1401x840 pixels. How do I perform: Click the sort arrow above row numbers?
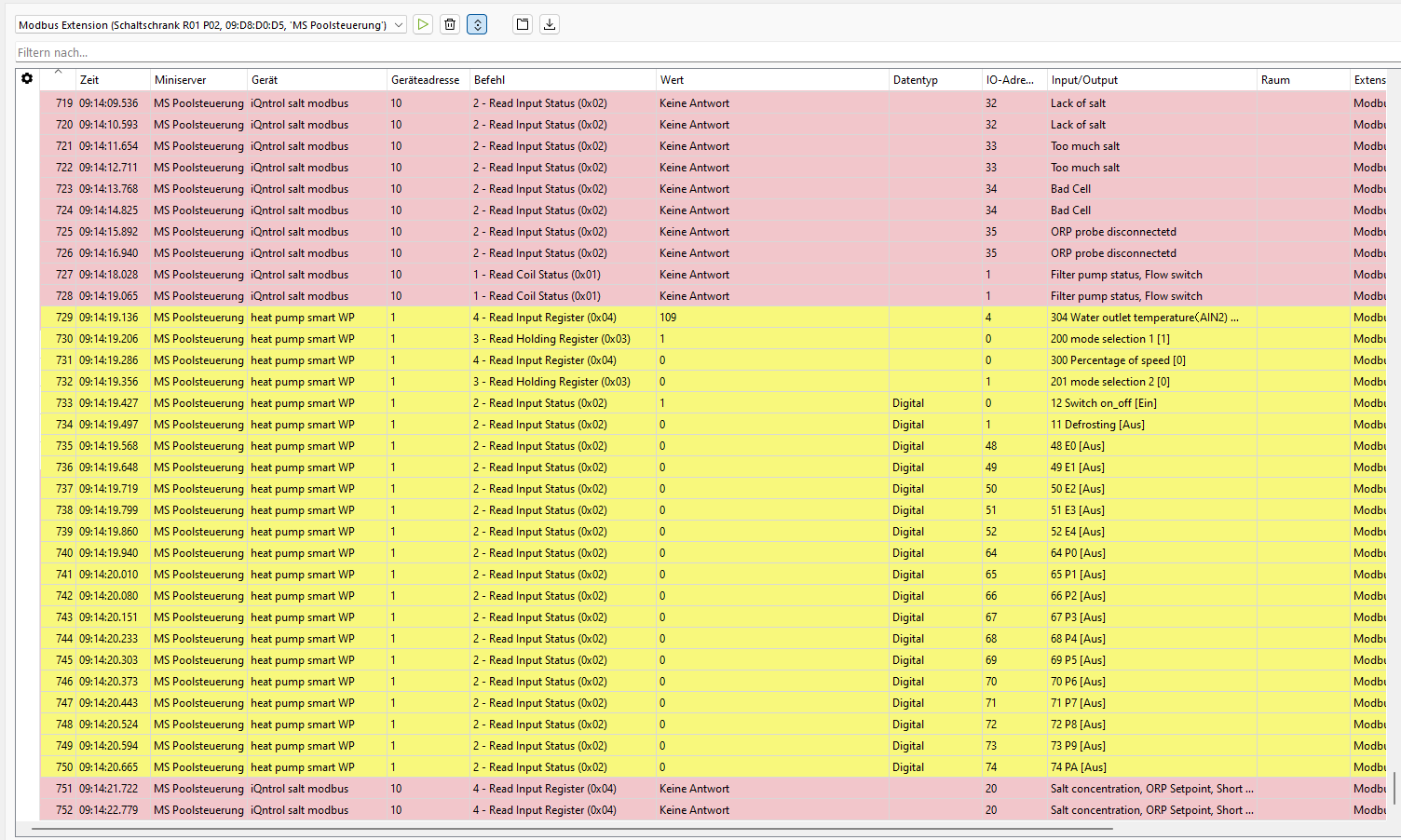point(58,72)
